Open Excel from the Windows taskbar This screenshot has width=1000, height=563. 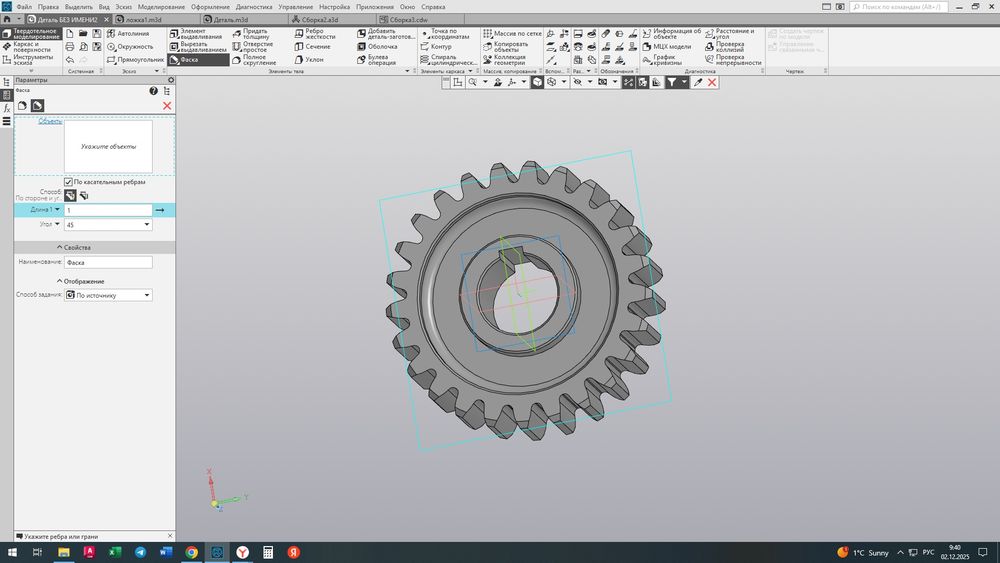[115, 552]
